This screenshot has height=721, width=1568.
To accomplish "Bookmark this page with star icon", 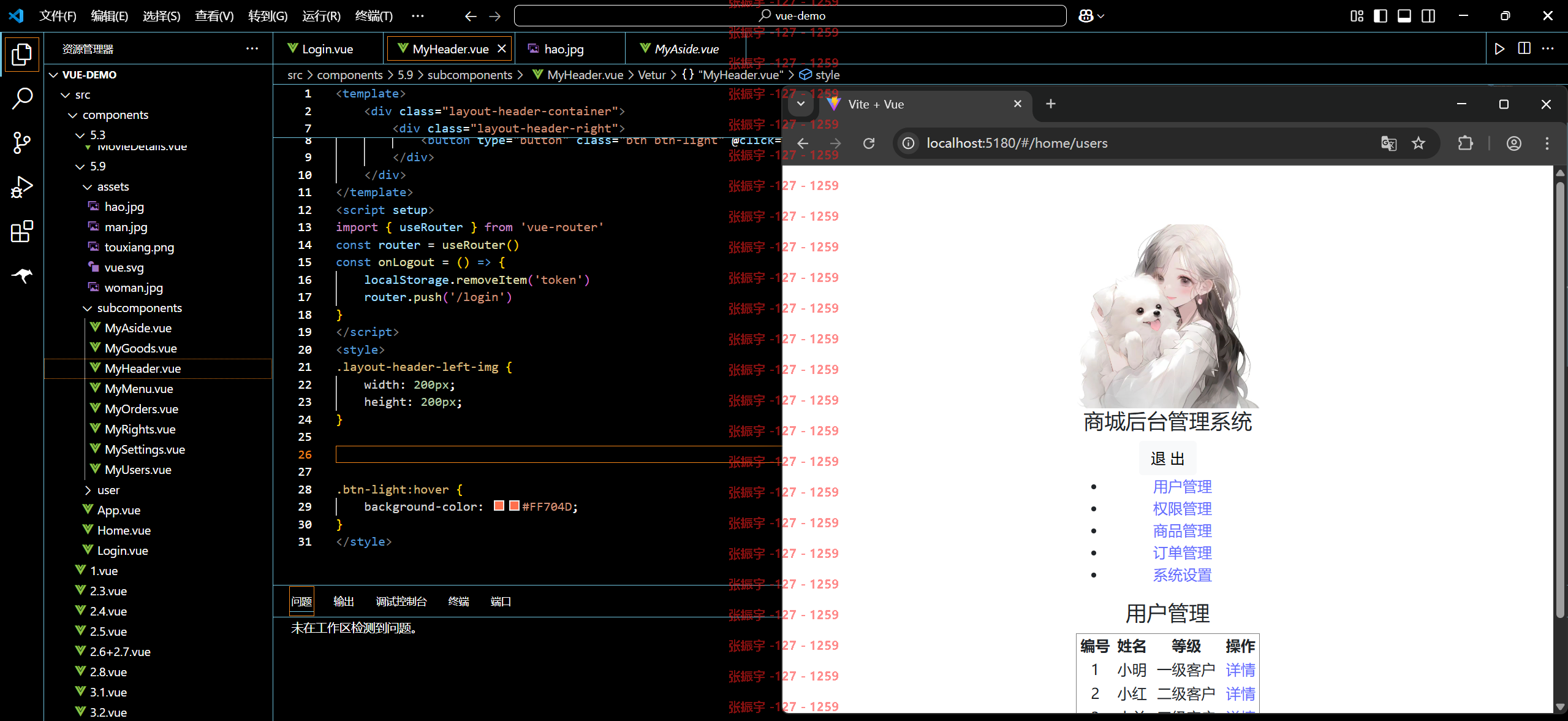I will coord(1418,143).
